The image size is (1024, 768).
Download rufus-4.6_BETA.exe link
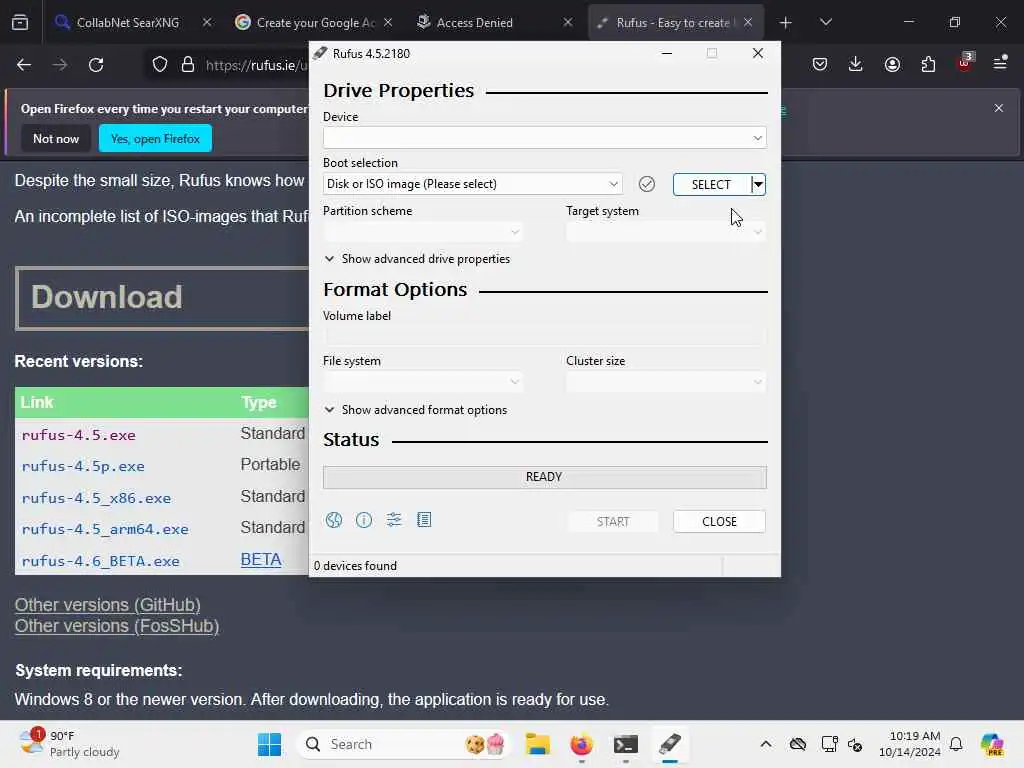coord(101,561)
